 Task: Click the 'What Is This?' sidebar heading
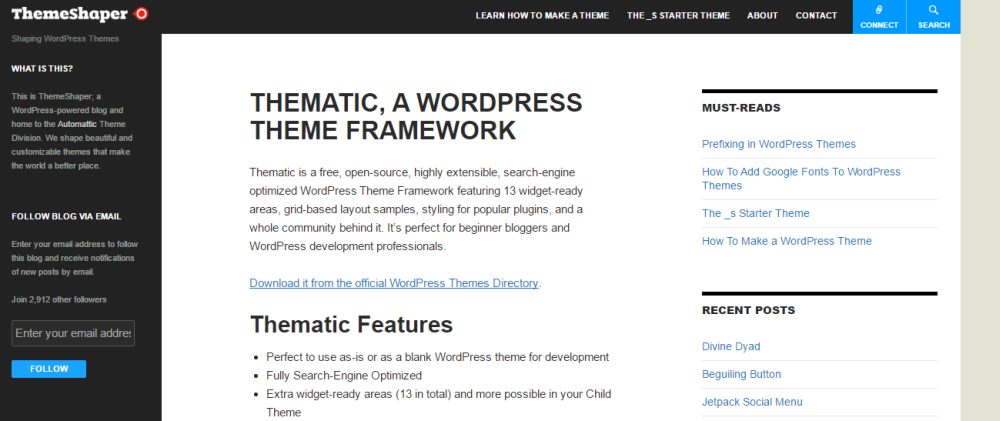tap(42, 69)
